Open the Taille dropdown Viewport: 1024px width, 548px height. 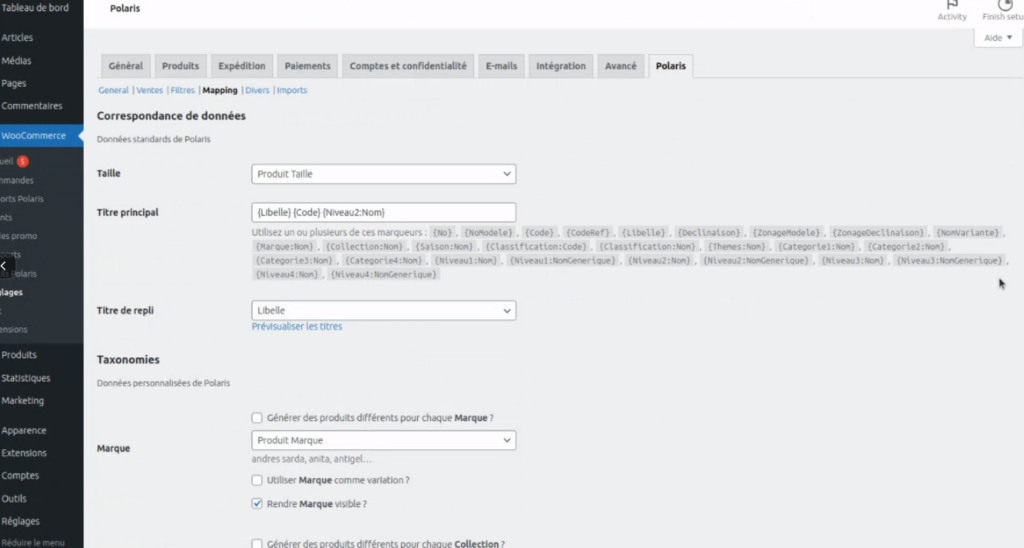[x=384, y=174]
